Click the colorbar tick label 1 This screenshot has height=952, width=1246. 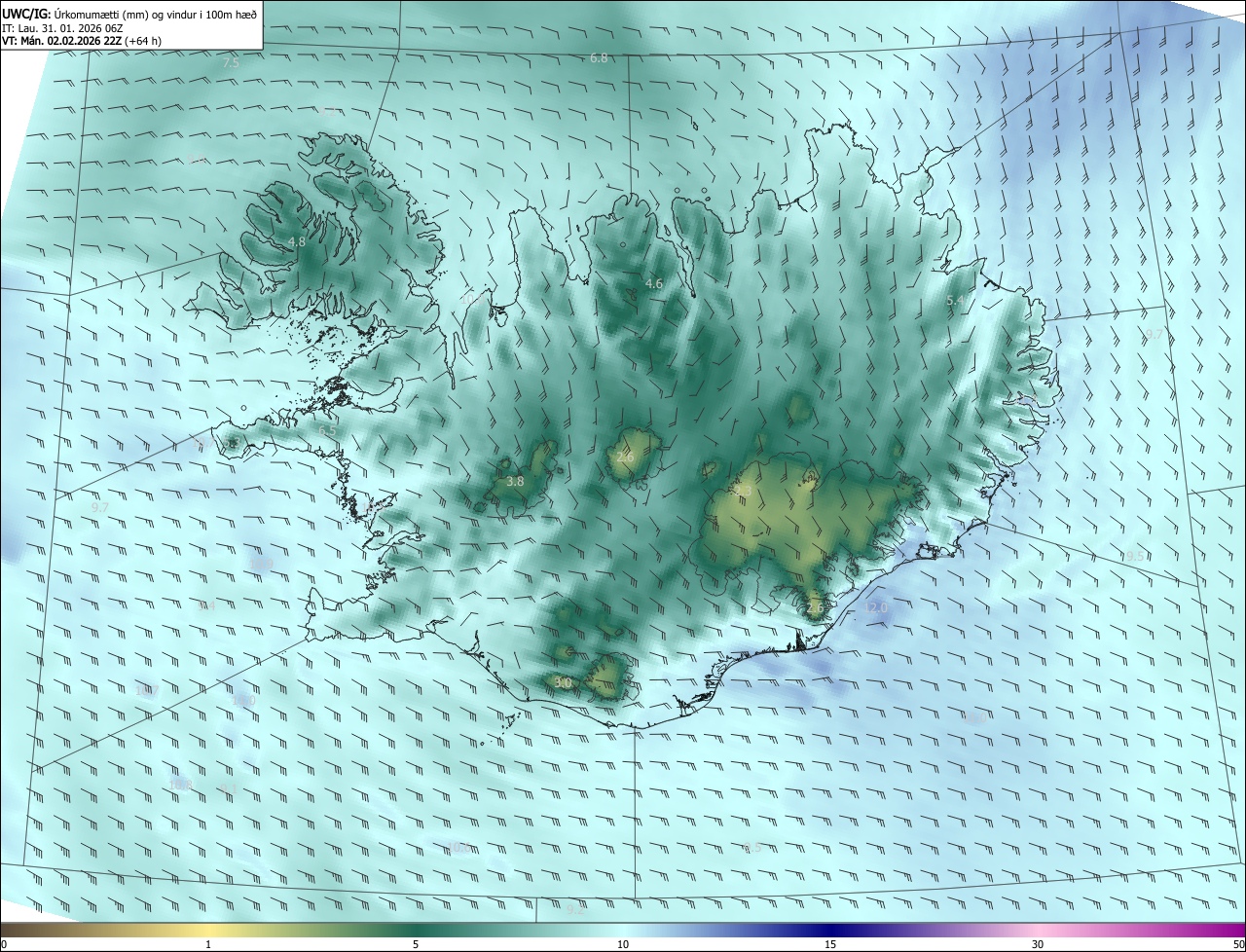208,945
